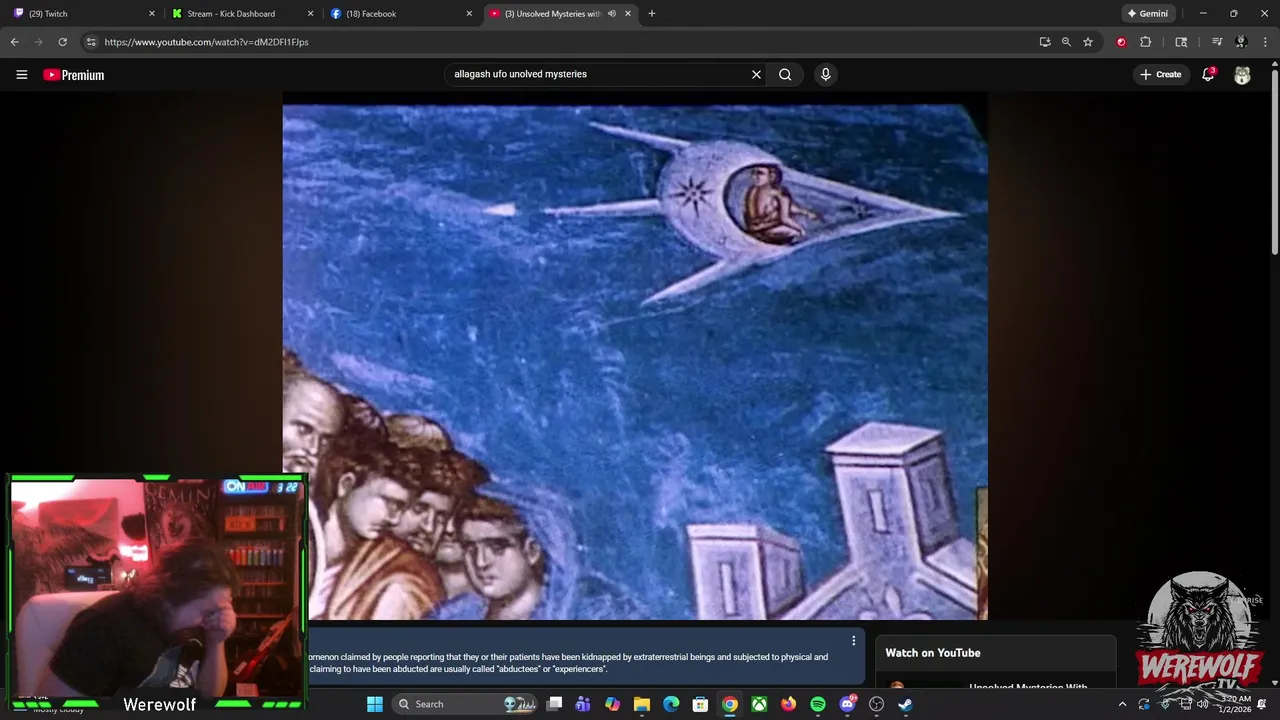Go back in browser history
This screenshot has width=1280, height=720.
[x=14, y=42]
